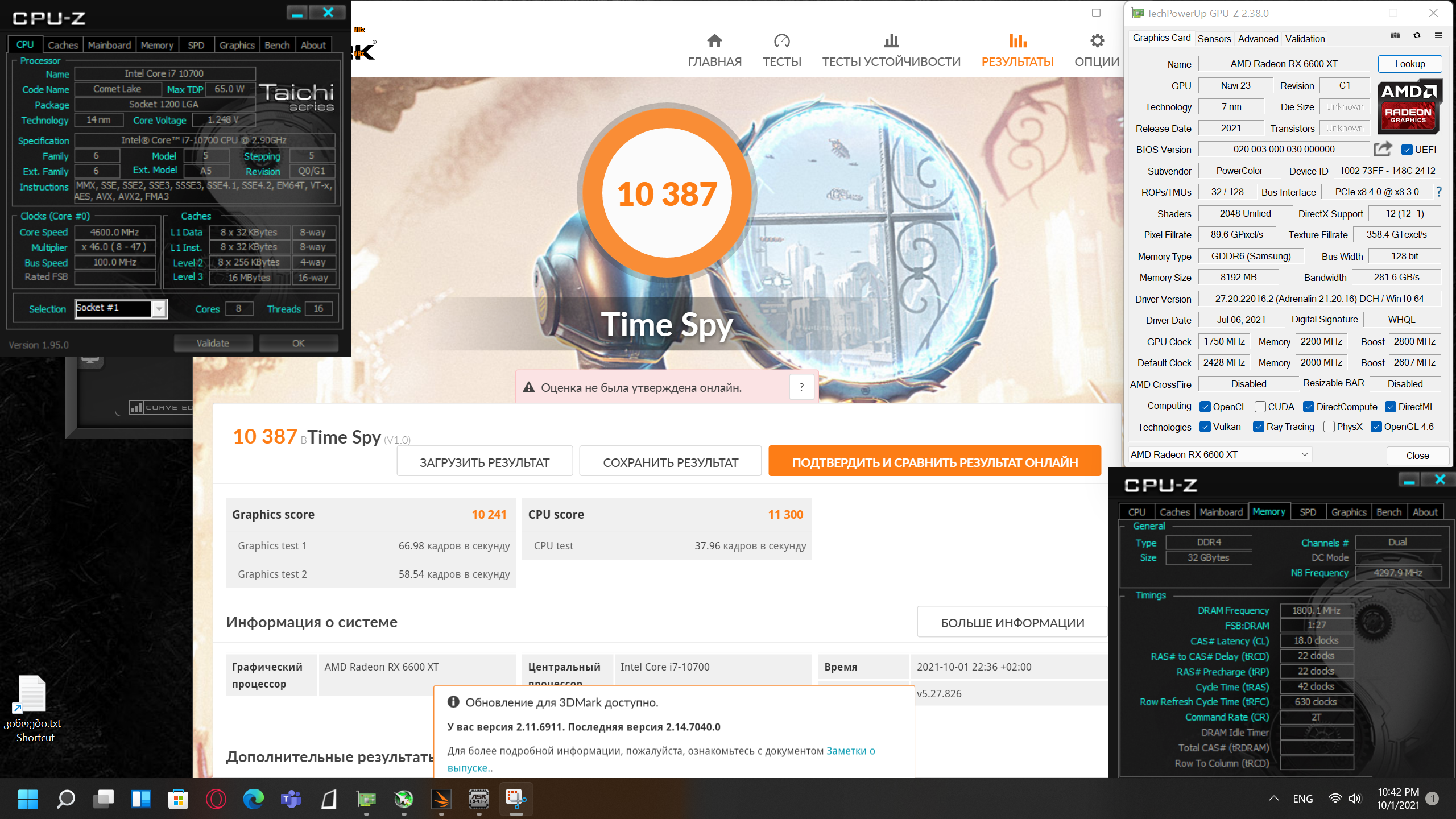Open the 3DMark Home icon tab

[714, 41]
